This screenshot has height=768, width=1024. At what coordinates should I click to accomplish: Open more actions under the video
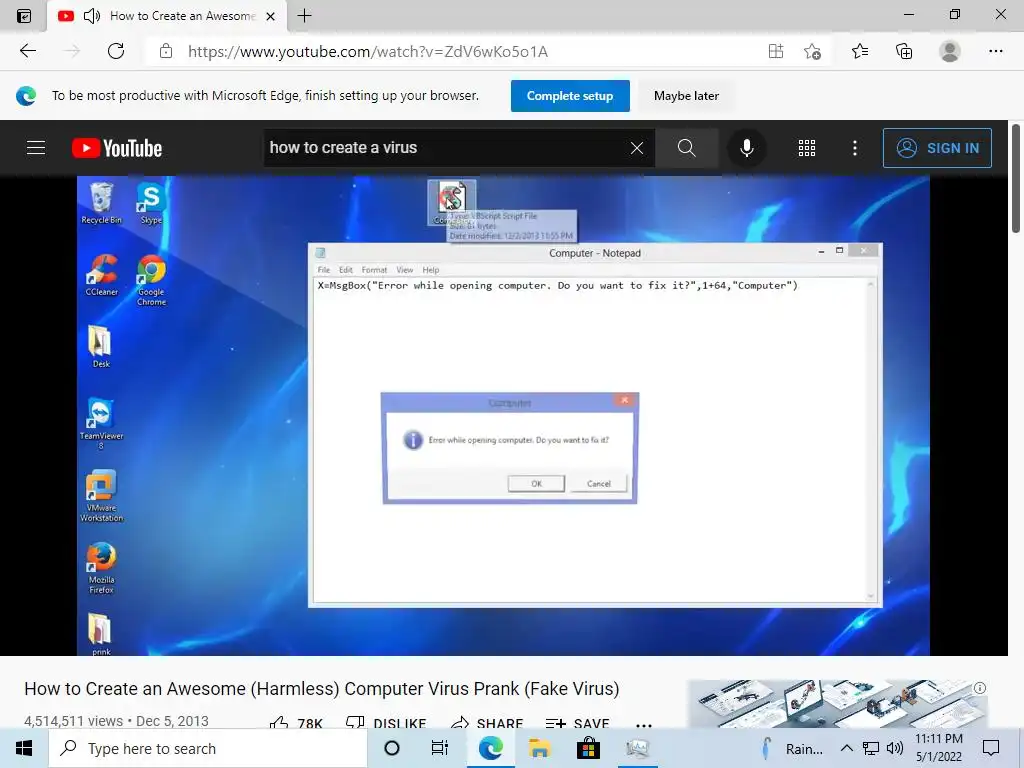pyautogui.click(x=644, y=724)
